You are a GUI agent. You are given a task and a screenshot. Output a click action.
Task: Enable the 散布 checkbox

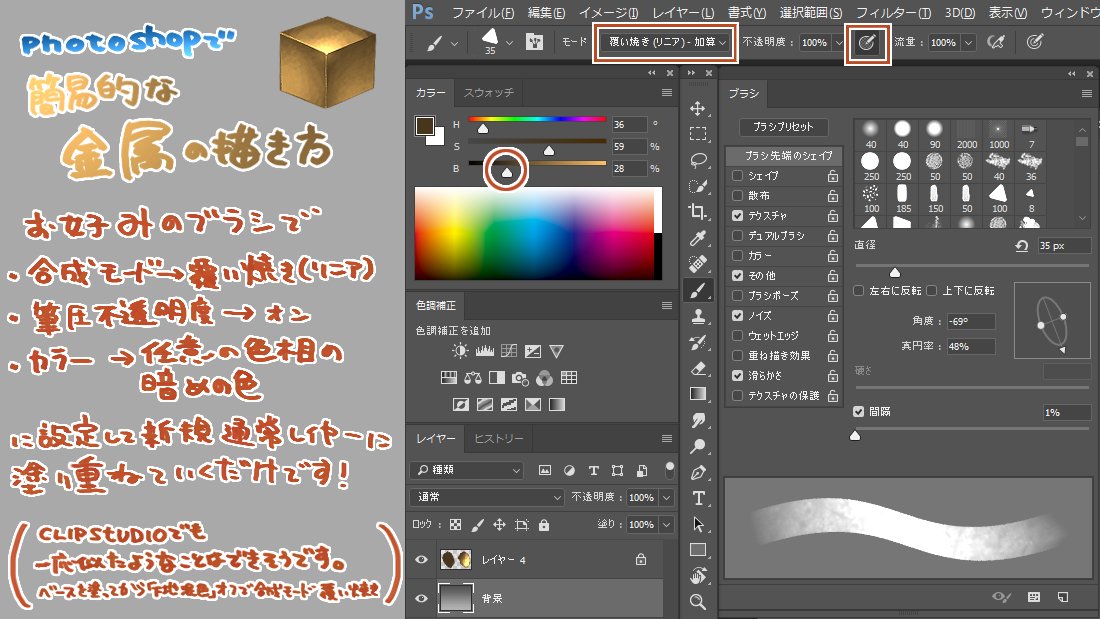click(x=737, y=195)
